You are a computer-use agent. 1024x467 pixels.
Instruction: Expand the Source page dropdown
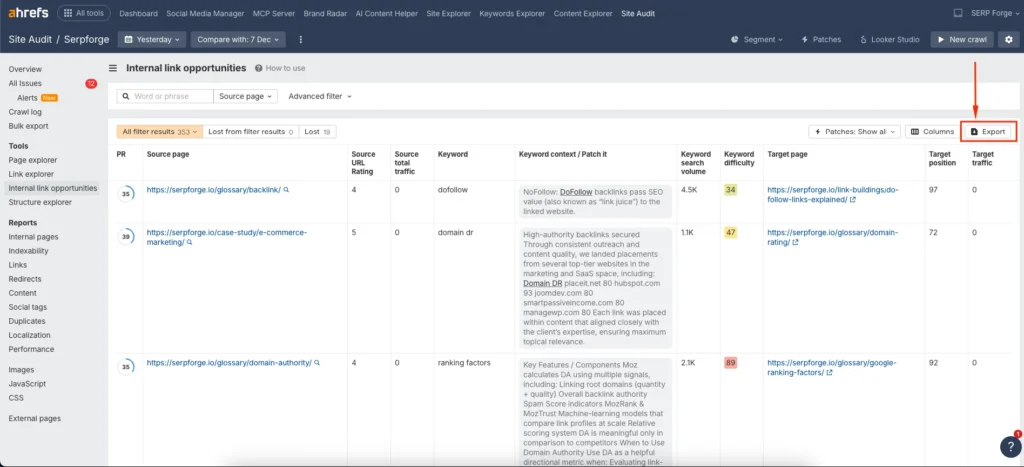pos(245,96)
